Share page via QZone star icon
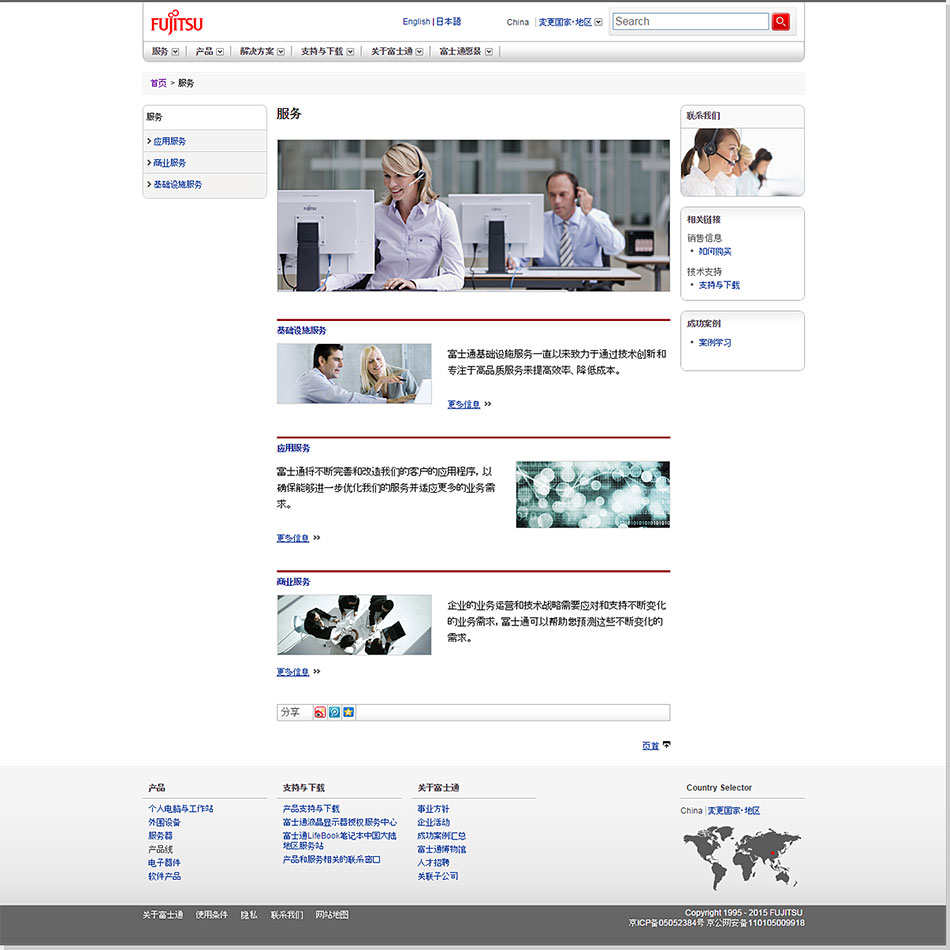950x950 pixels. tap(348, 712)
